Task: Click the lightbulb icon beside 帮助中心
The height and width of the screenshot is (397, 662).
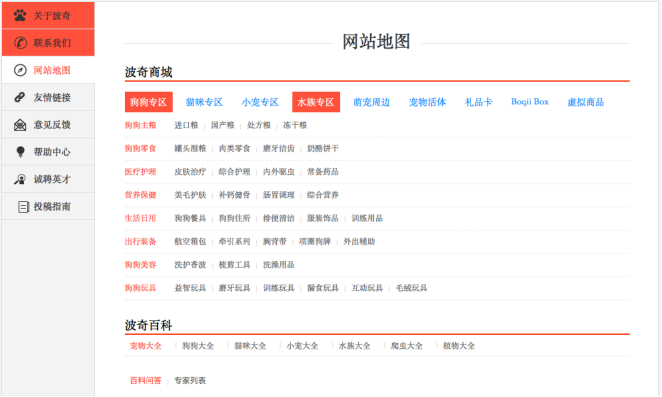Action: click(x=20, y=152)
